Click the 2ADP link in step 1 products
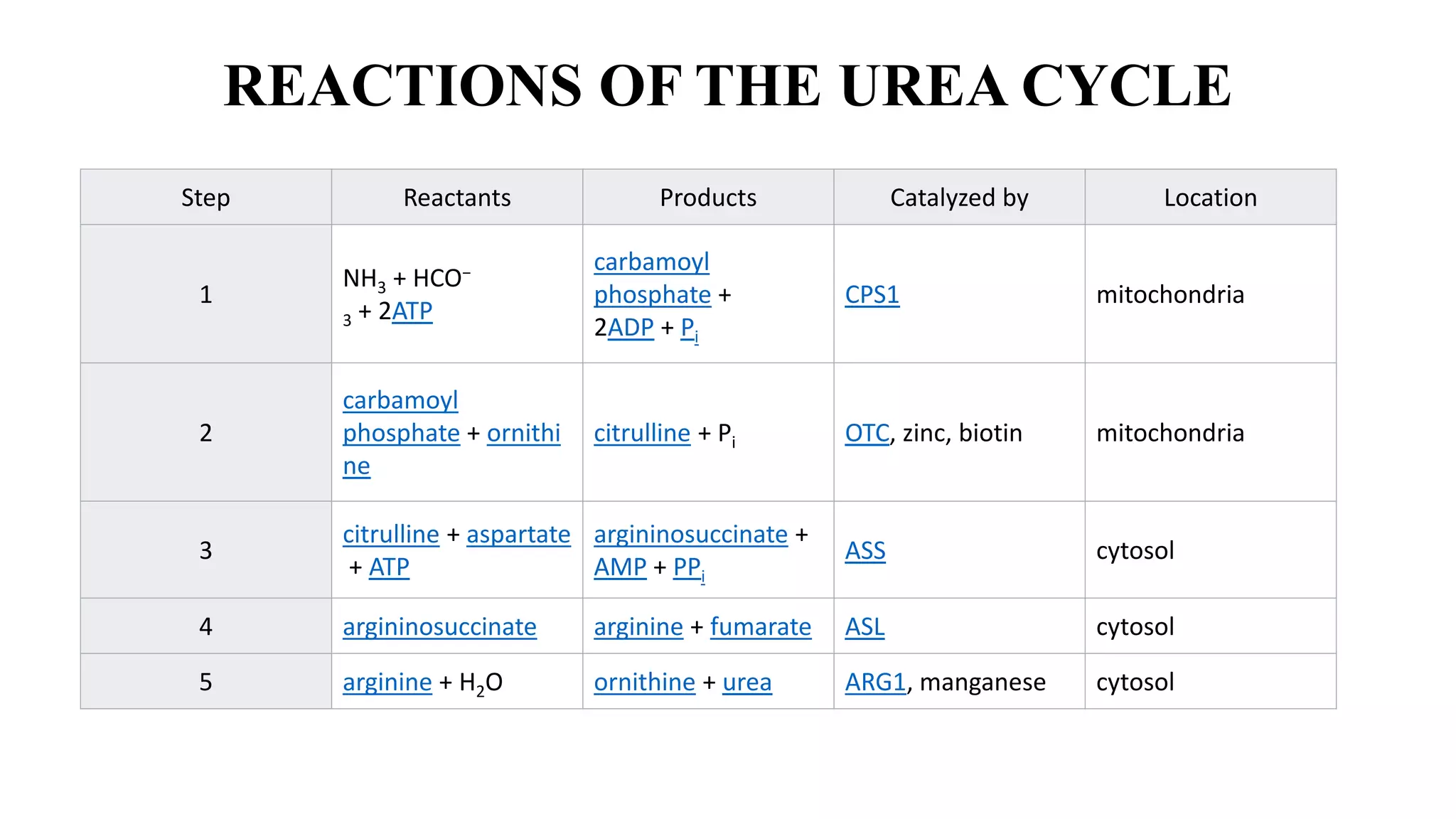This screenshot has height=819, width=1456. 630,327
